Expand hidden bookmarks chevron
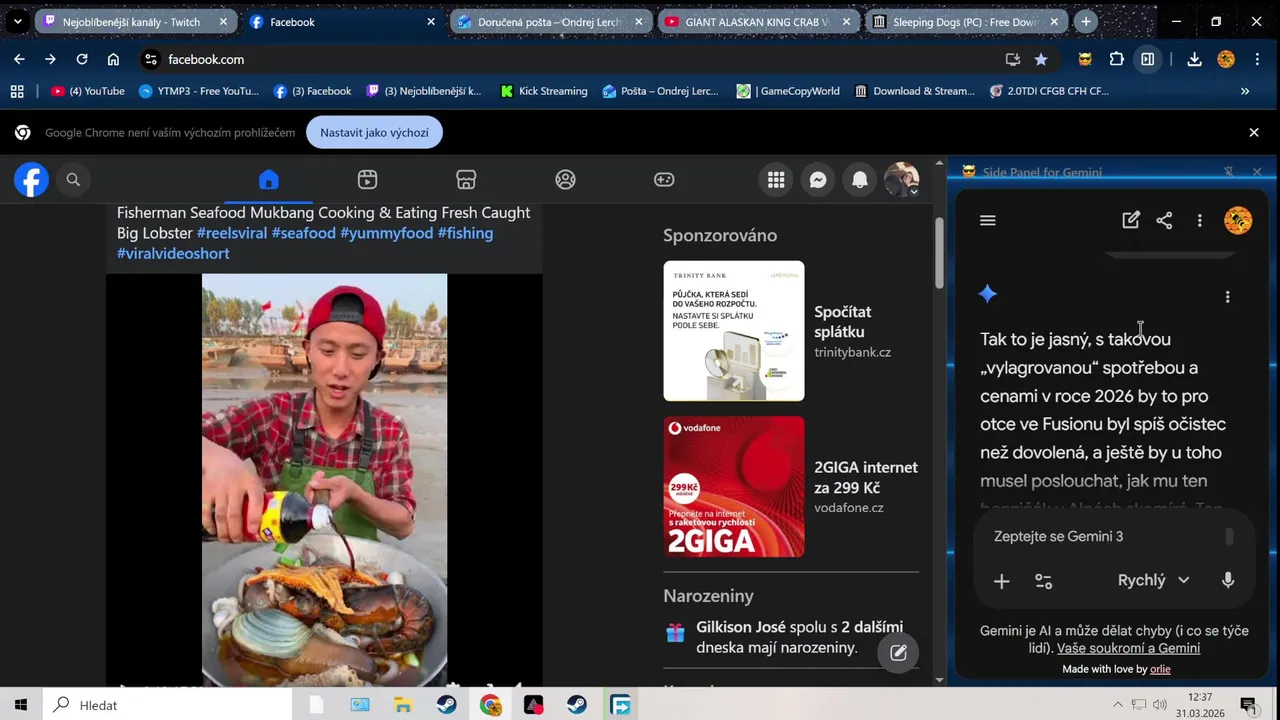This screenshot has width=1280, height=720. (1245, 91)
